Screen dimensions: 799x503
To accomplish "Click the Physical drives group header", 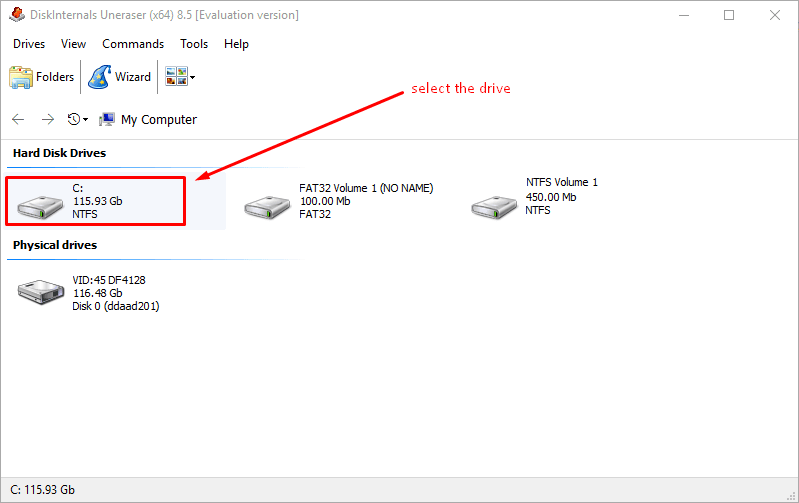I will point(54,245).
